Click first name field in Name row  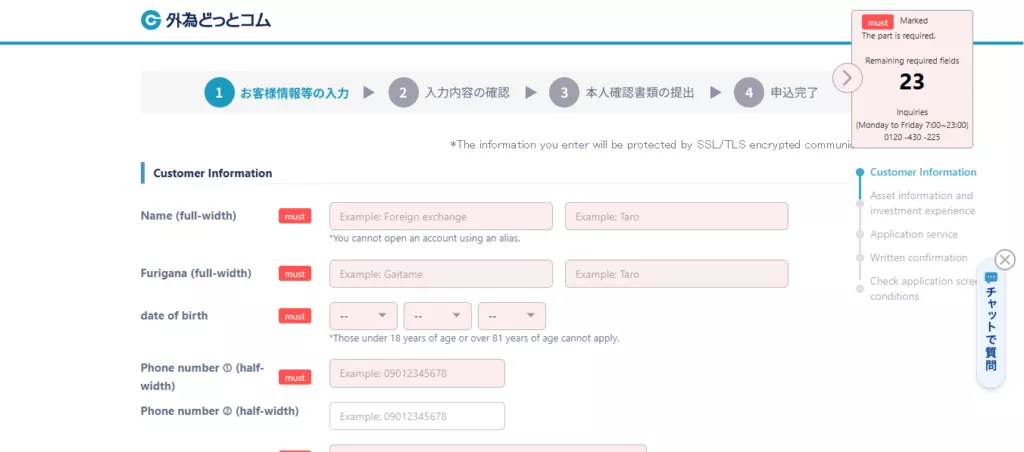pos(677,216)
